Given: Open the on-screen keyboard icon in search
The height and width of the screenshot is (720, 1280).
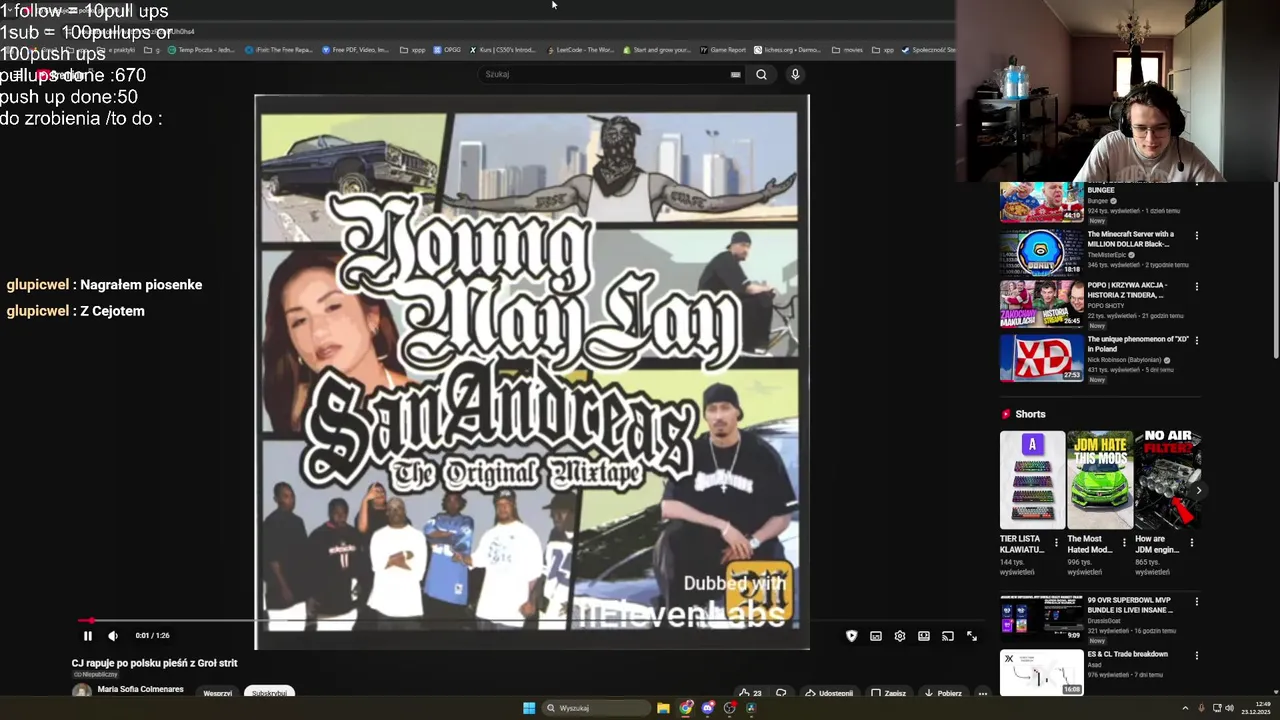Looking at the screenshot, I should (x=735, y=74).
